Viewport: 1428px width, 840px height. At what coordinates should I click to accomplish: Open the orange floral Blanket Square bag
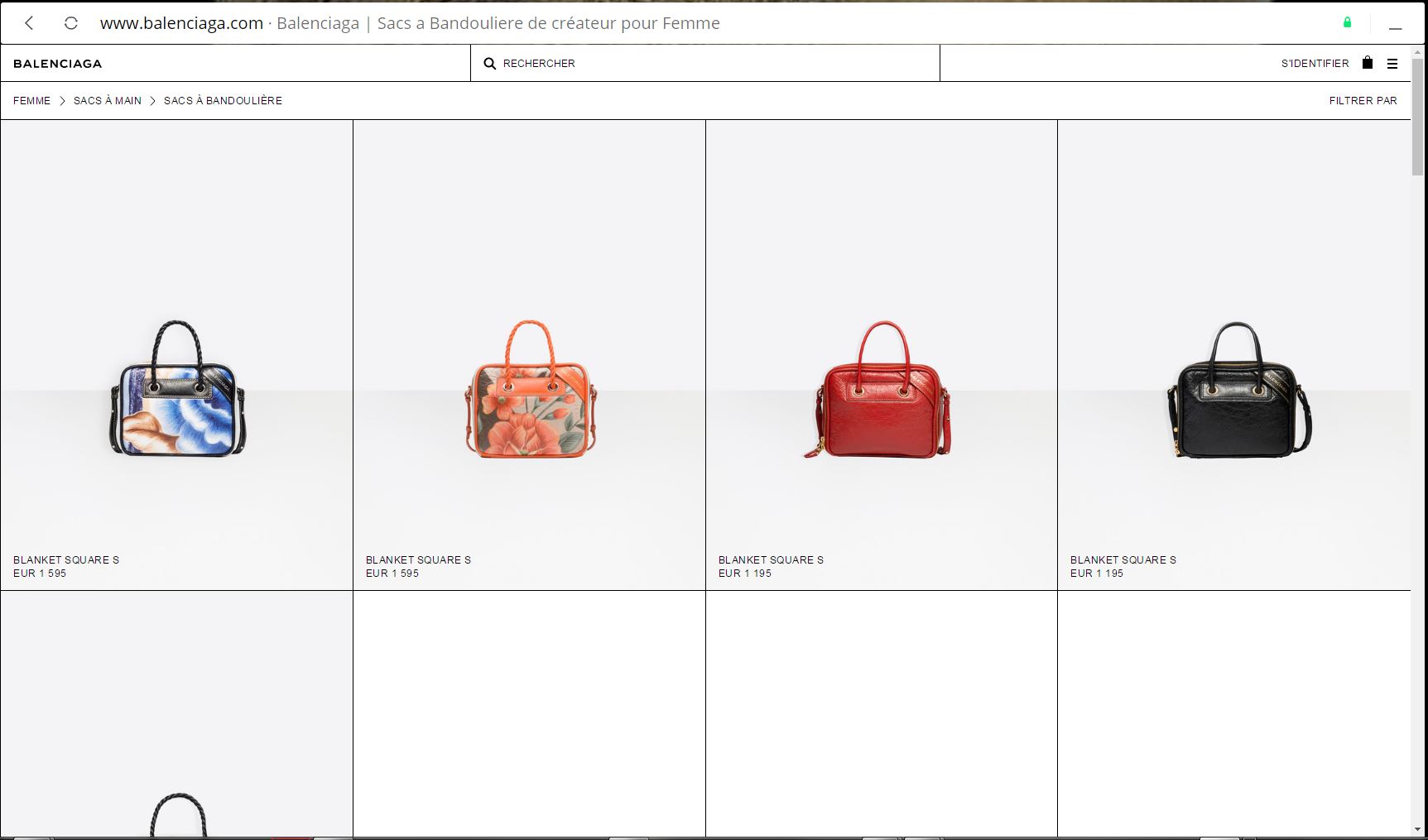click(531, 389)
